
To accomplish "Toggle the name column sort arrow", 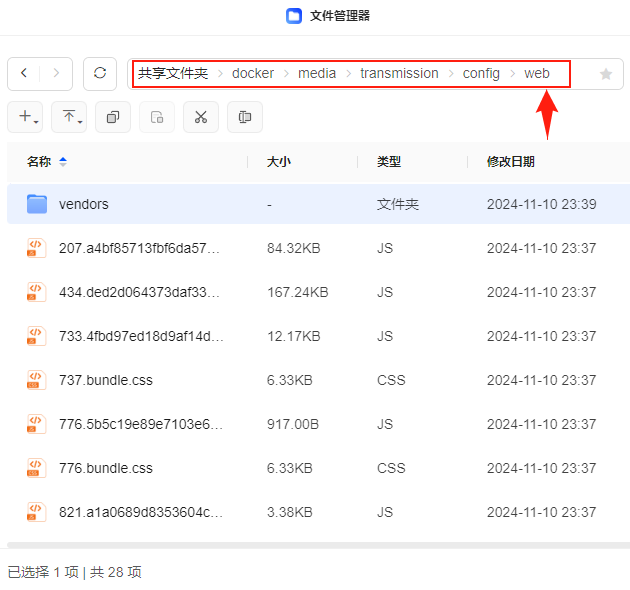I will pos(63,162).
